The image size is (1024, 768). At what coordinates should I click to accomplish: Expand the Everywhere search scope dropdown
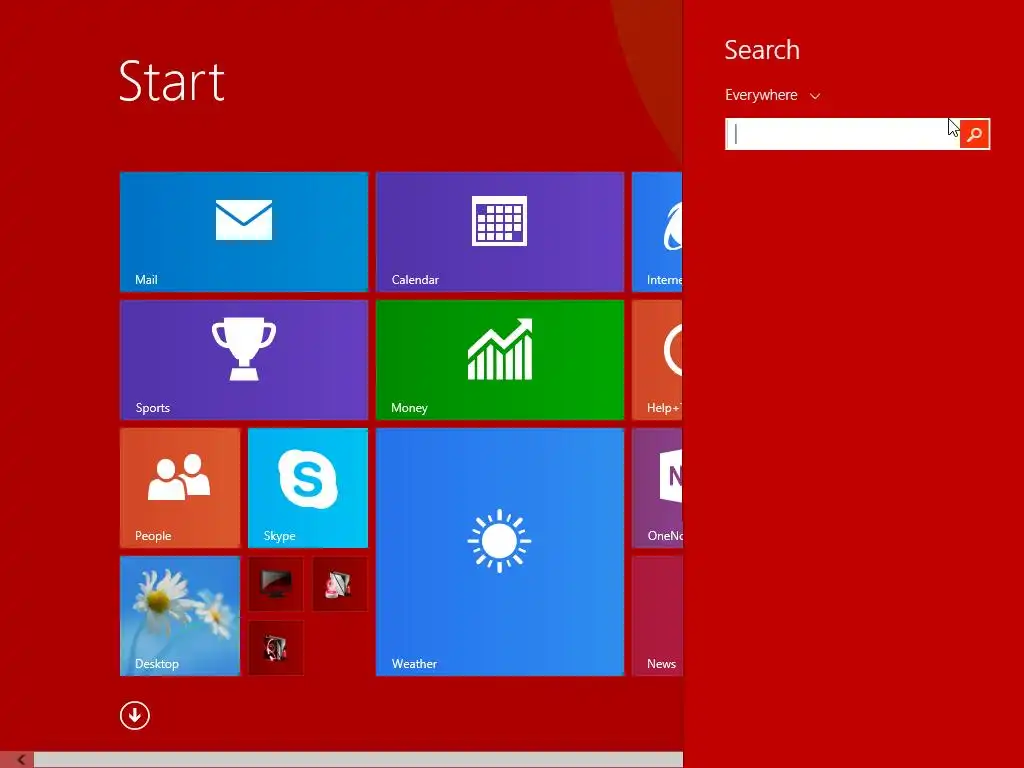point(772,95)
